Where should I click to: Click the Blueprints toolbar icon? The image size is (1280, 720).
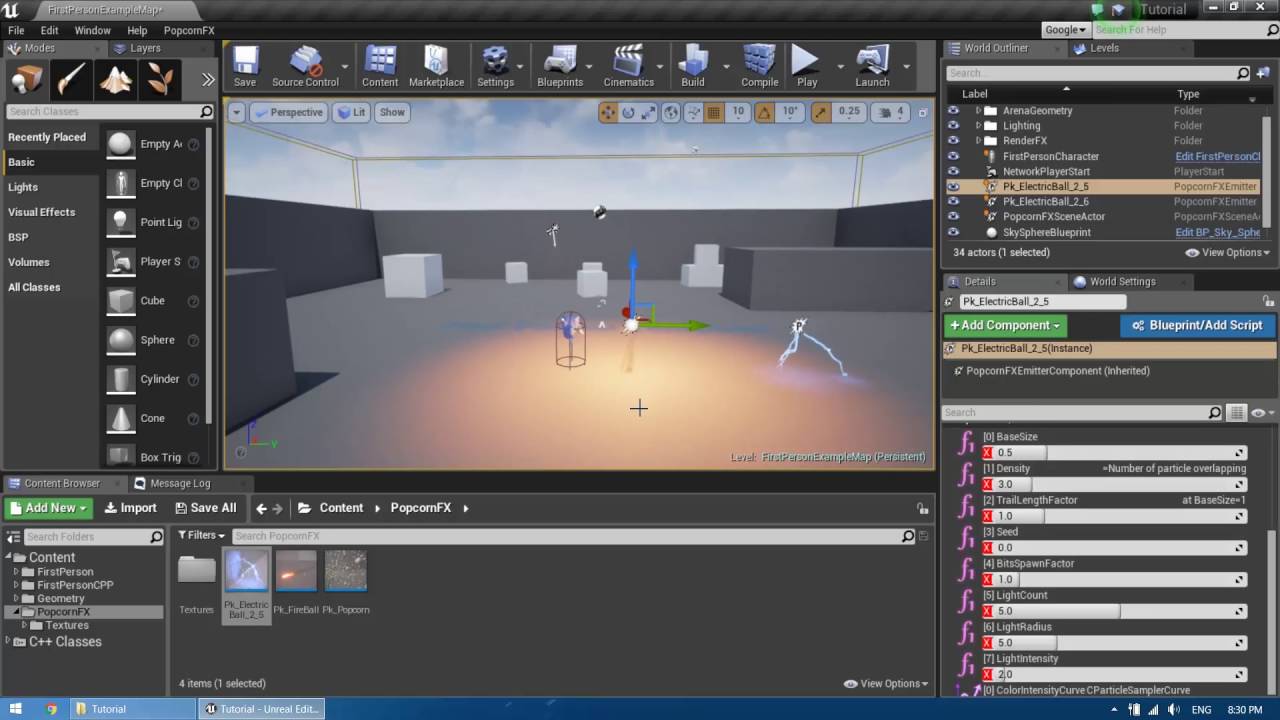pos(560,66)
